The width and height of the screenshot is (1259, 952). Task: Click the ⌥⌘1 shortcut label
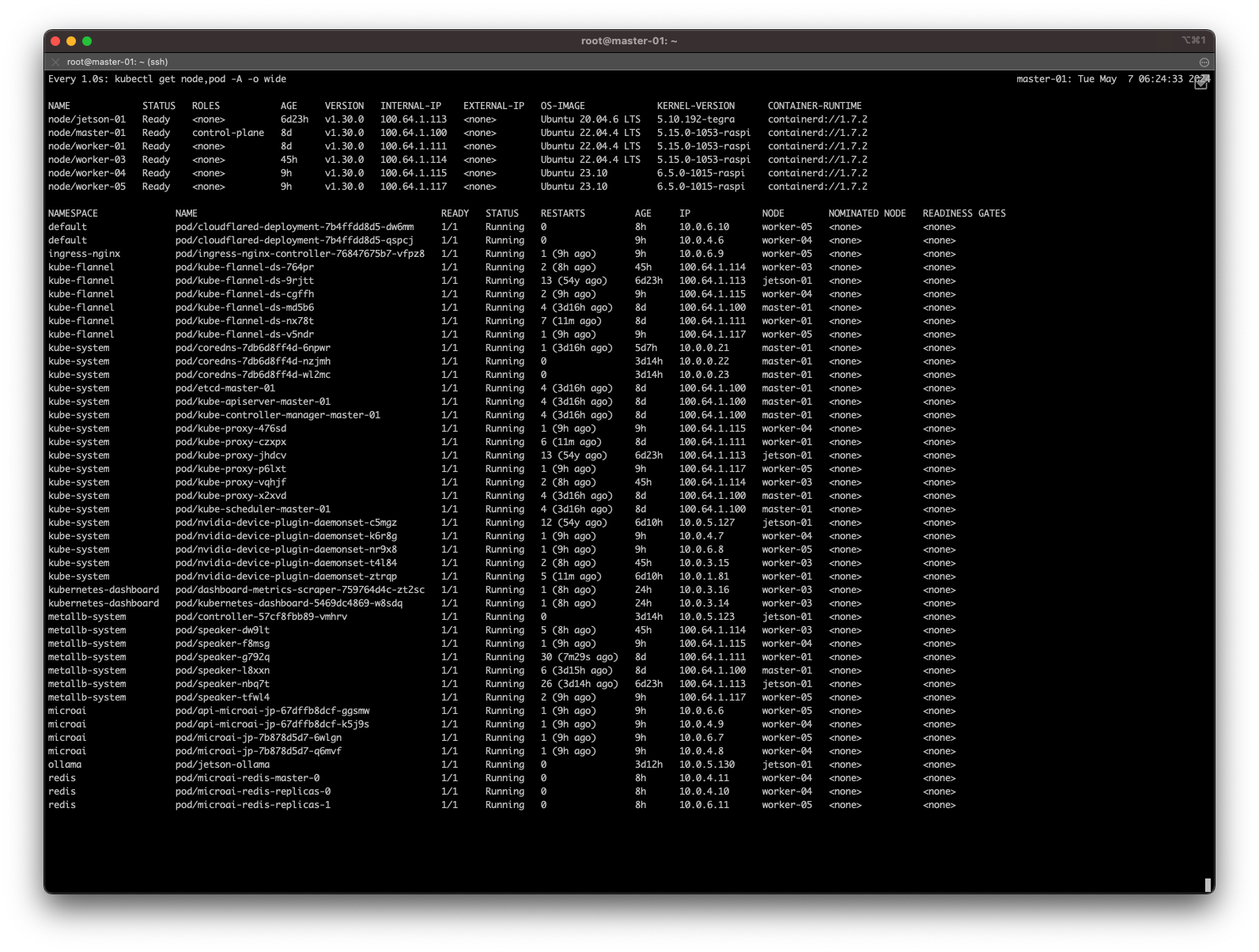tap(1194, 40)
